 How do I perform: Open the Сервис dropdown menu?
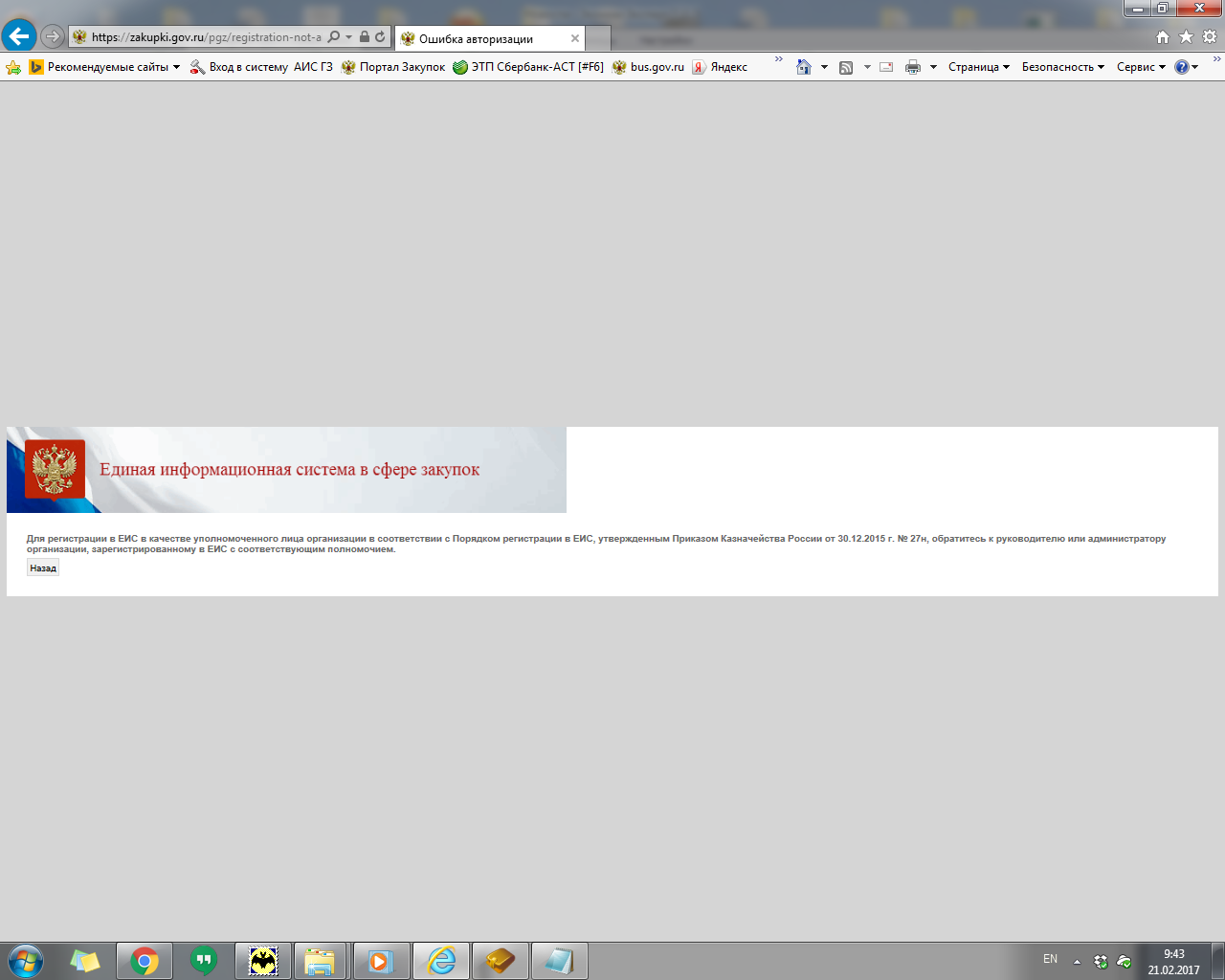pos(1141,67)
